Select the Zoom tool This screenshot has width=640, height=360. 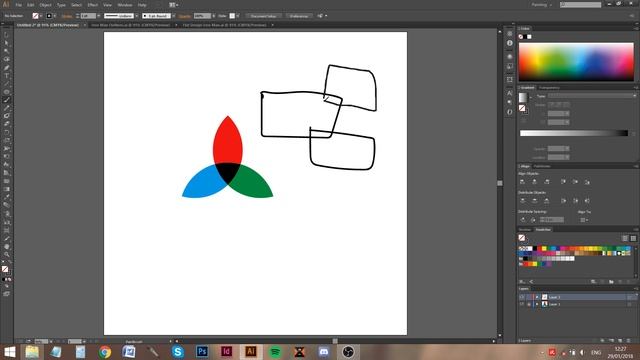(x=7, y=255)
